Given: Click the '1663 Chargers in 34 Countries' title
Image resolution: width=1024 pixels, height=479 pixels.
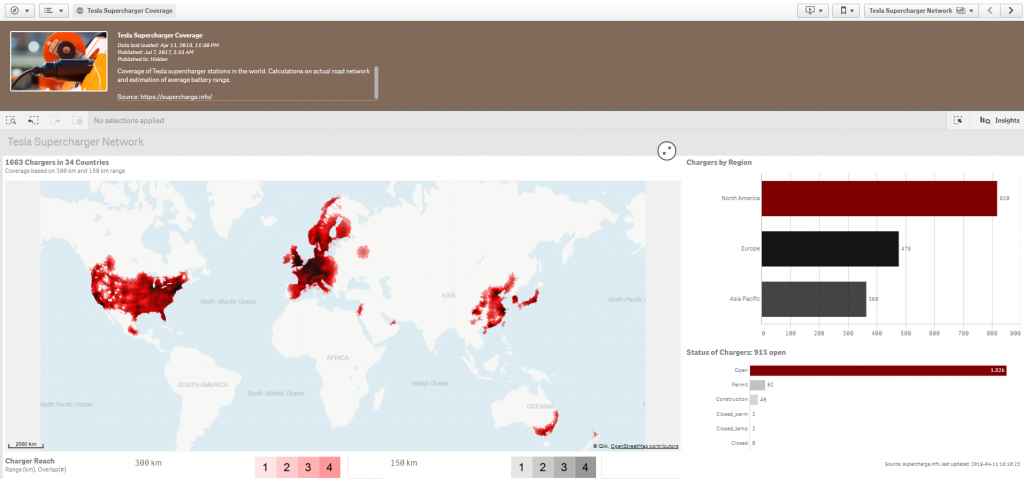Looking at the screenshot, I should click(57, 162).
